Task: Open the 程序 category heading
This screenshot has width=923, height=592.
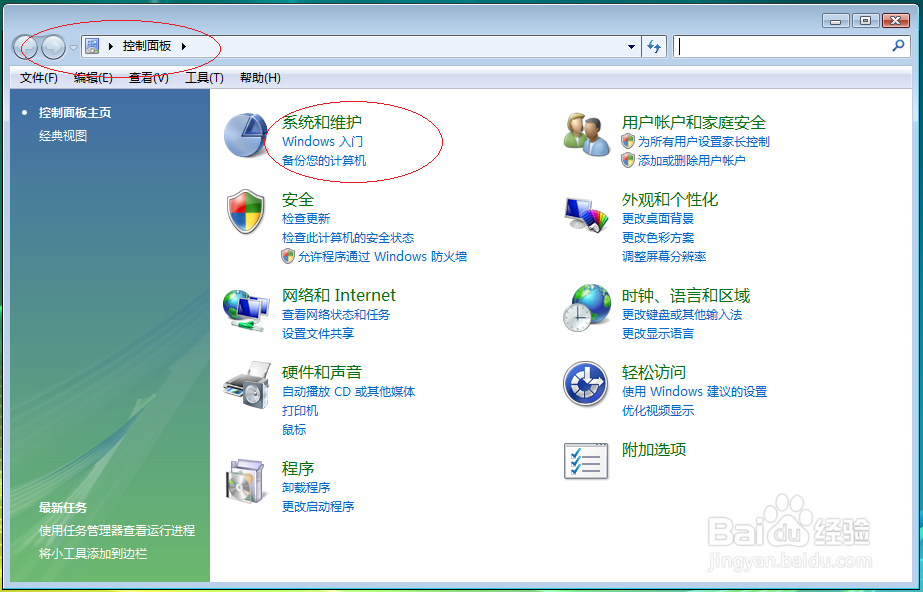Action: pyautogui.click(x=297, y=468)
